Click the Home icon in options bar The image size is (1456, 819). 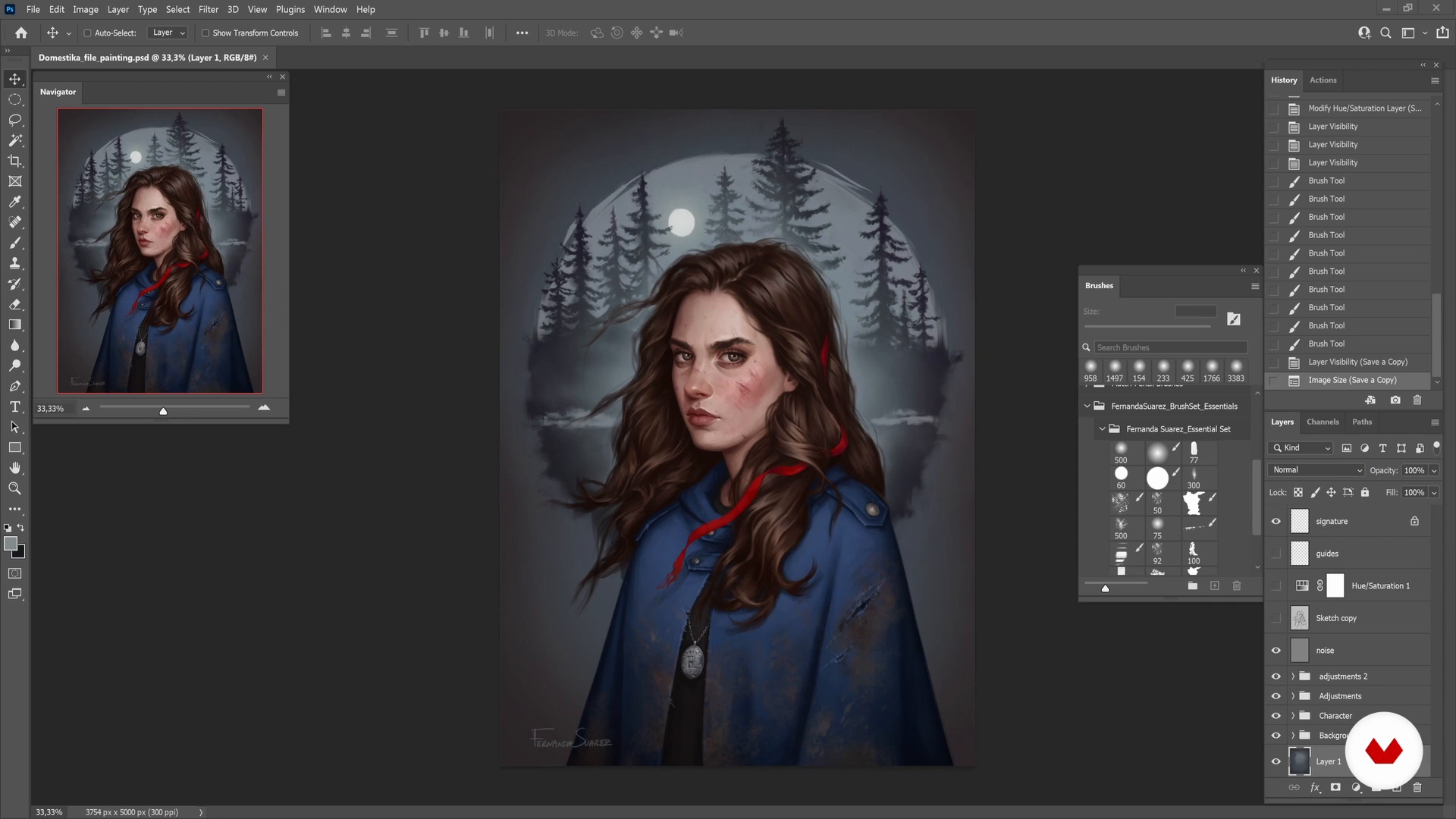pyautogui.click(x=21, y=33)
